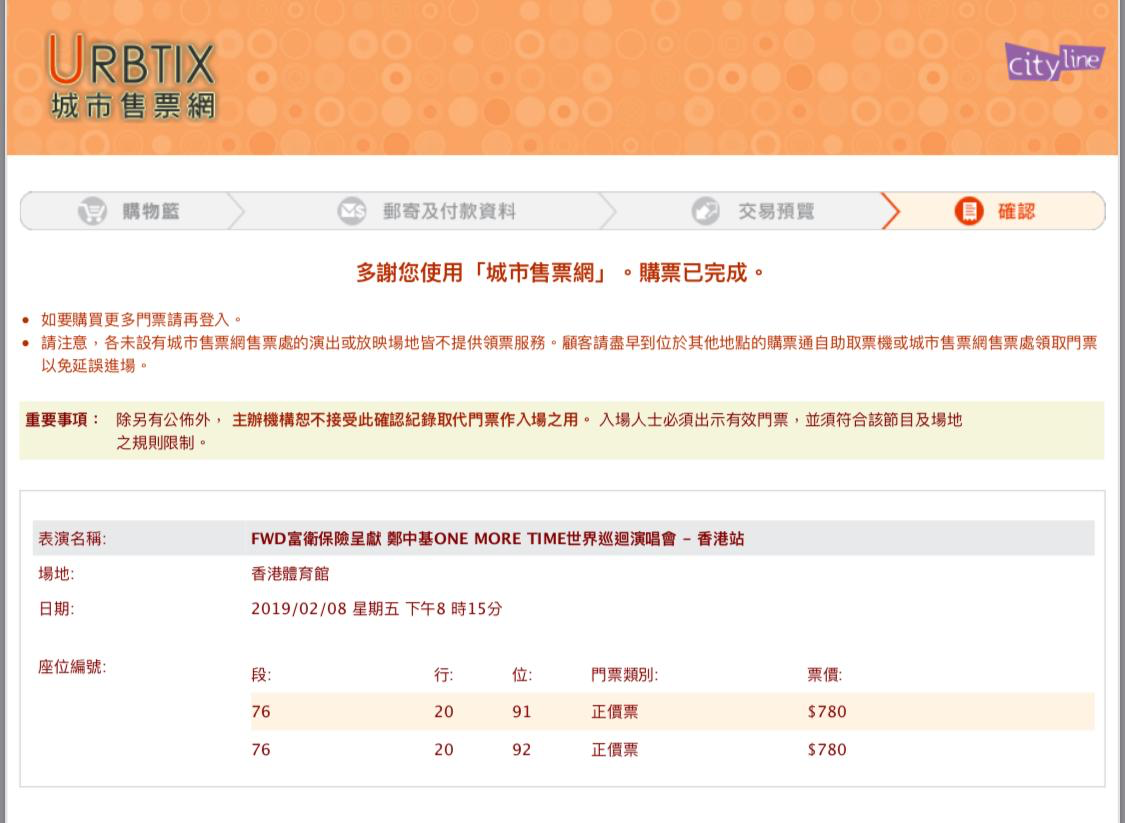
Task: Click the date 2019/02/08 星期五 下午8 時15分
Action: click(x=377, y=609)
